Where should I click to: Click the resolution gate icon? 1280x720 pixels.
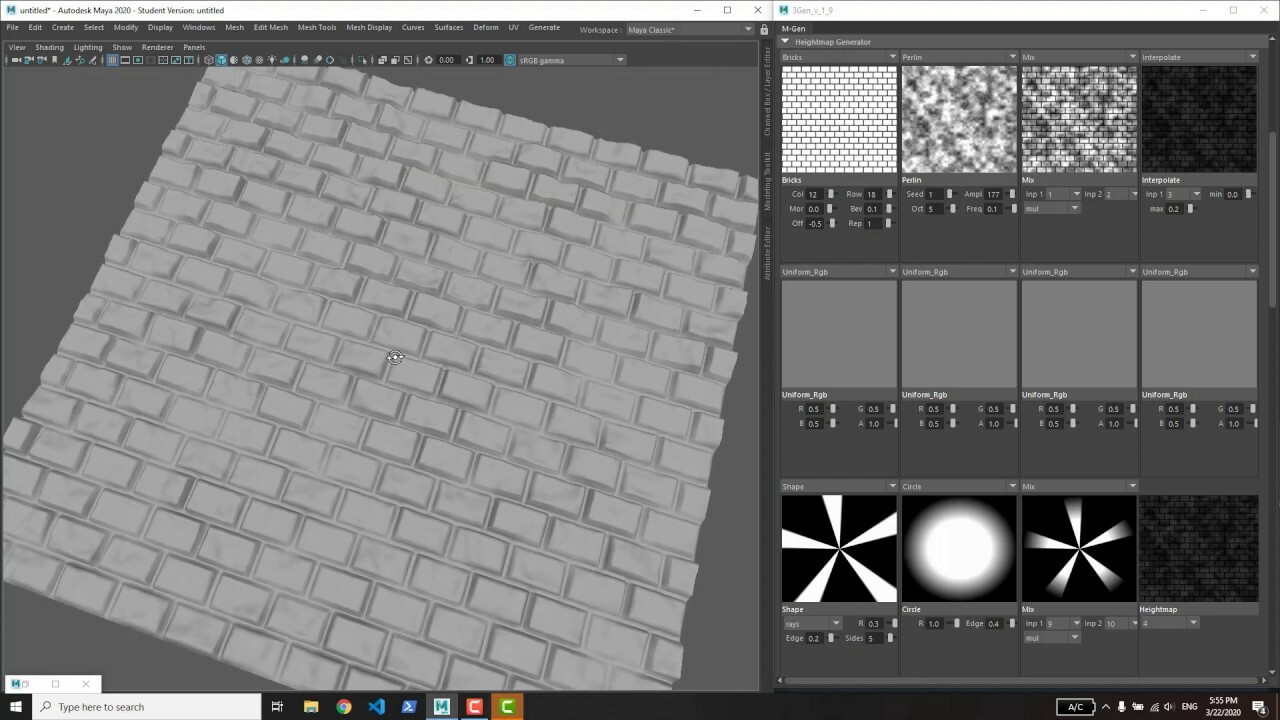click(138, 59)
